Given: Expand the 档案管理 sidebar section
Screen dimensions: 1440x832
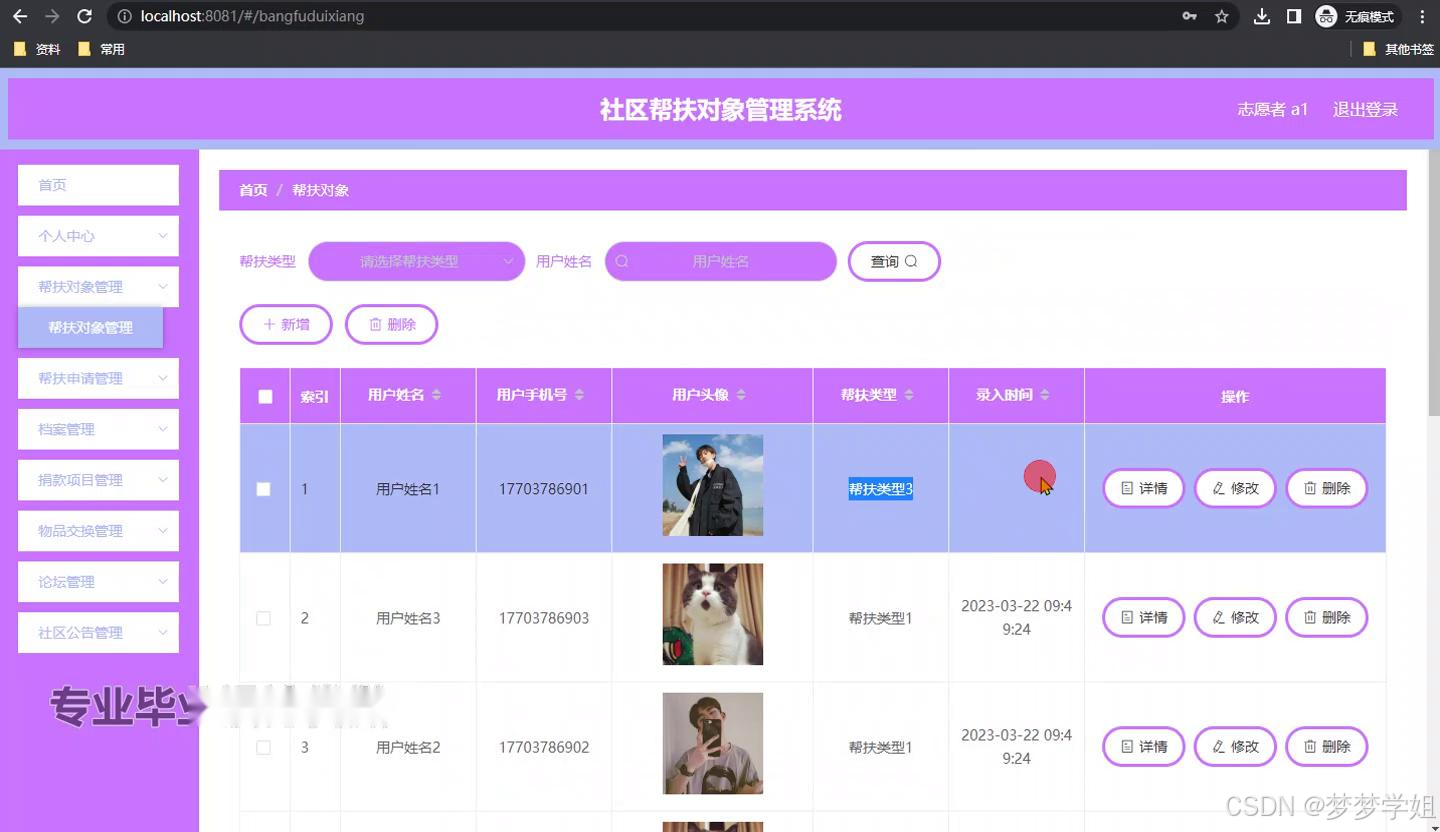Looking at the screenshot, I should pyautogui.click(x=97, y=429).
